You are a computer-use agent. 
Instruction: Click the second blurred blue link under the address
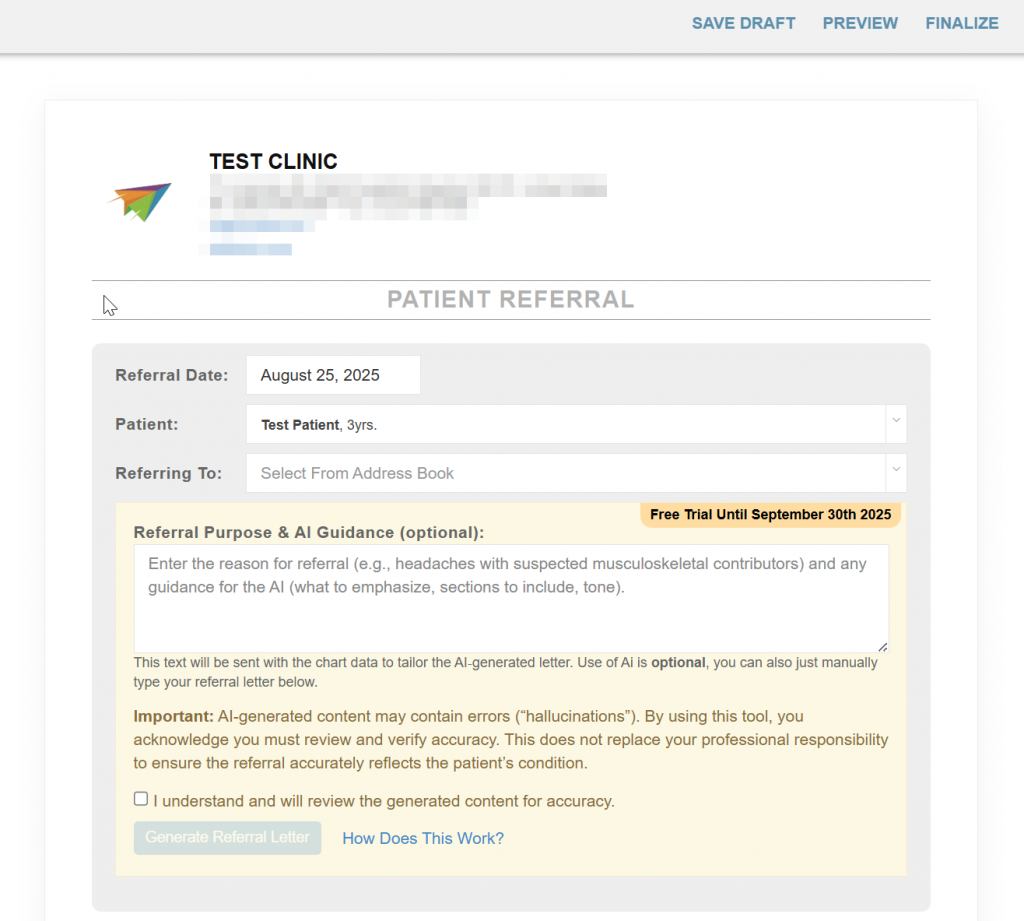251,249
